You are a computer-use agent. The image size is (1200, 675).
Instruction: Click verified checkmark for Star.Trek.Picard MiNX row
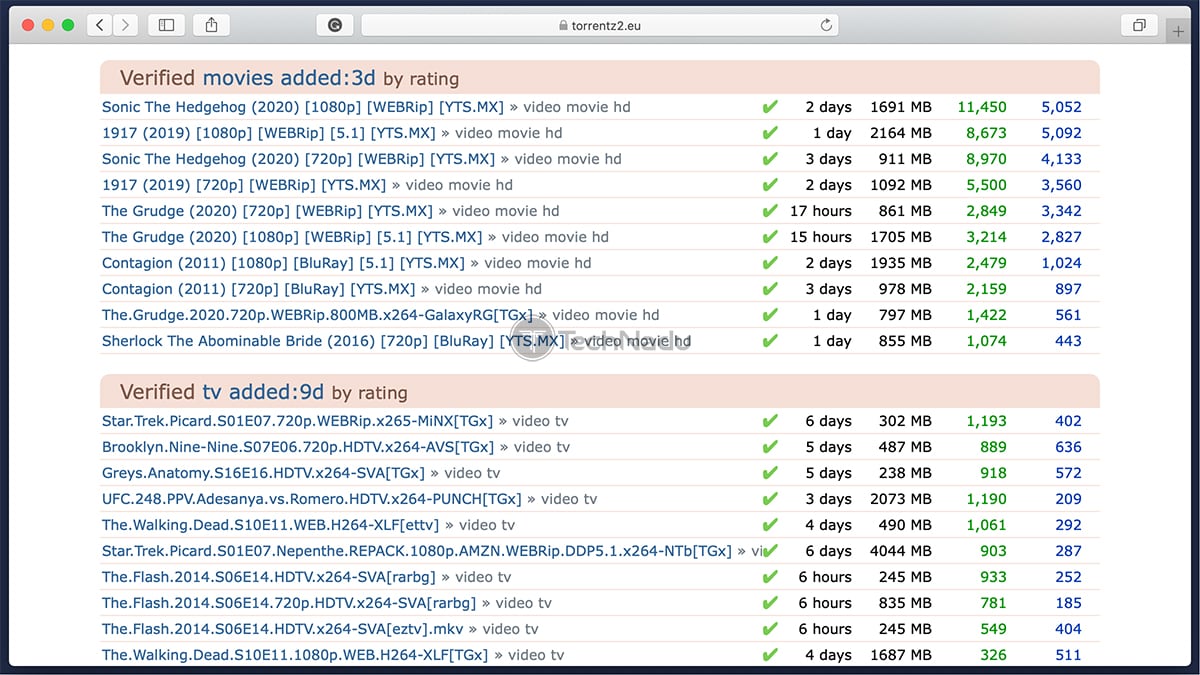(x=769, y=421)
